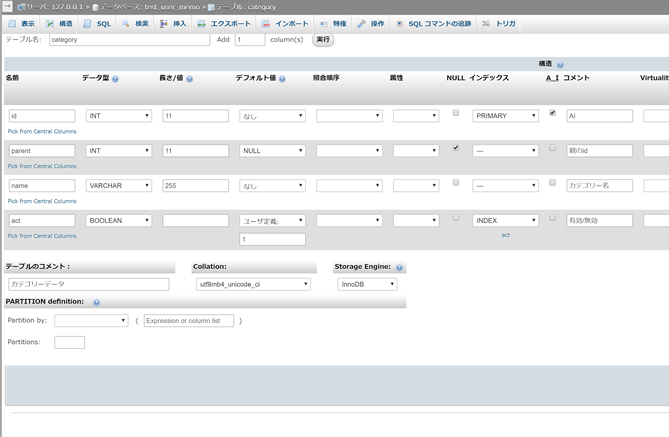Click act index link under INDEX dropdown
This screenshot has width=669, height=437.
click(x=506, y=235)
